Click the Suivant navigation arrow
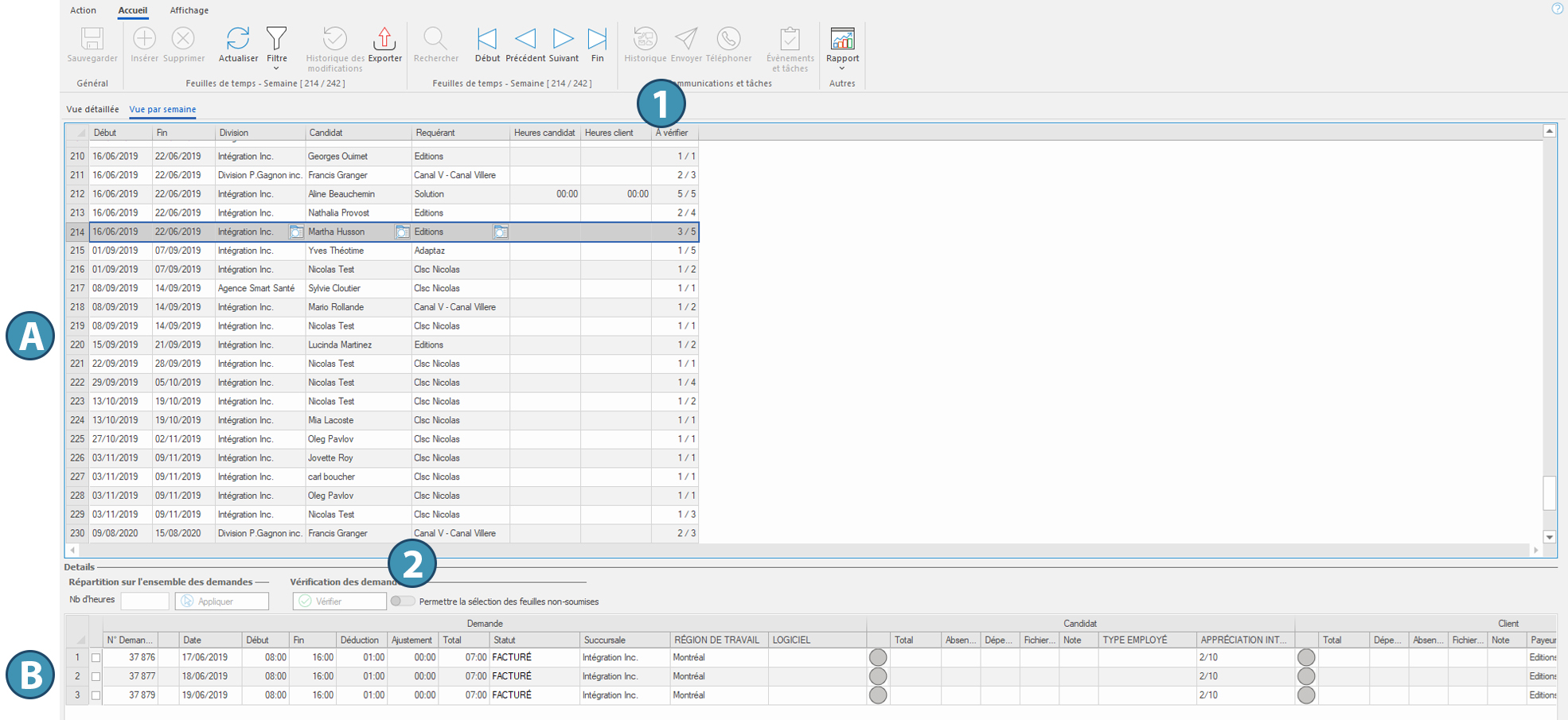The image size is (1568, 720). point(563,39)
